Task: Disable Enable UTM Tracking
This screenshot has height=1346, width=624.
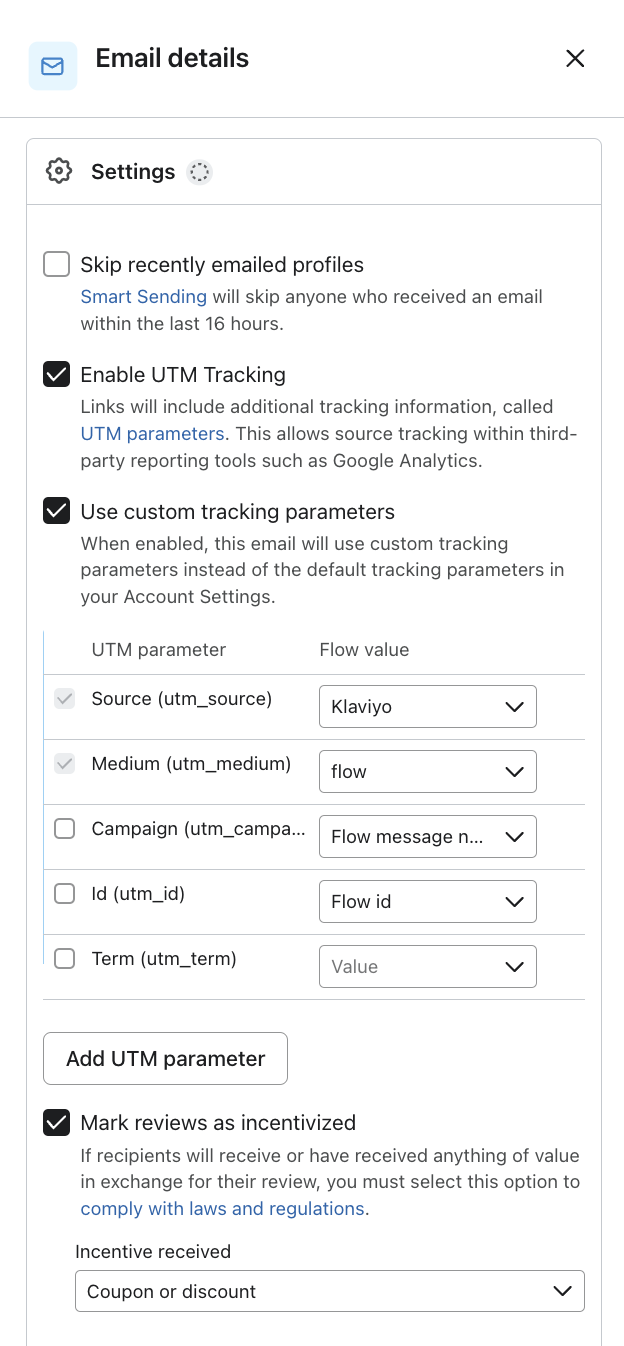Action: click(x=56, y=374)
